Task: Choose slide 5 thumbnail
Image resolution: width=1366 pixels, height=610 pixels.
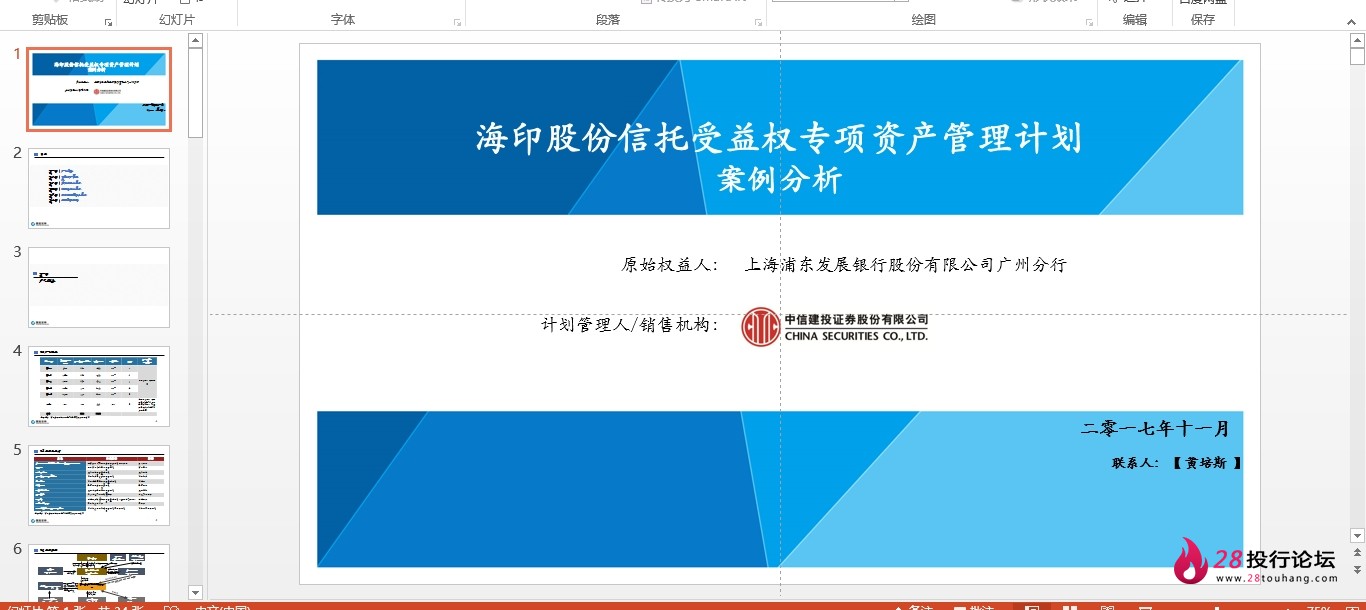Action: 99,485
